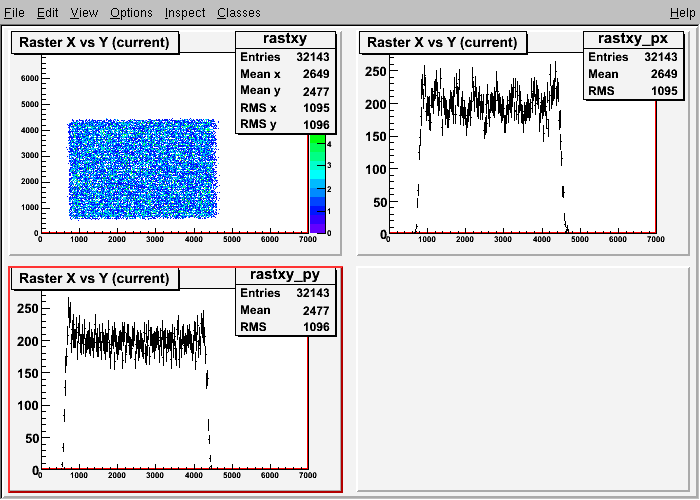Viewport: 700px width, 500px height.
Task: Click the 2D raster scatter plot area
Action: tap(143, 169)
